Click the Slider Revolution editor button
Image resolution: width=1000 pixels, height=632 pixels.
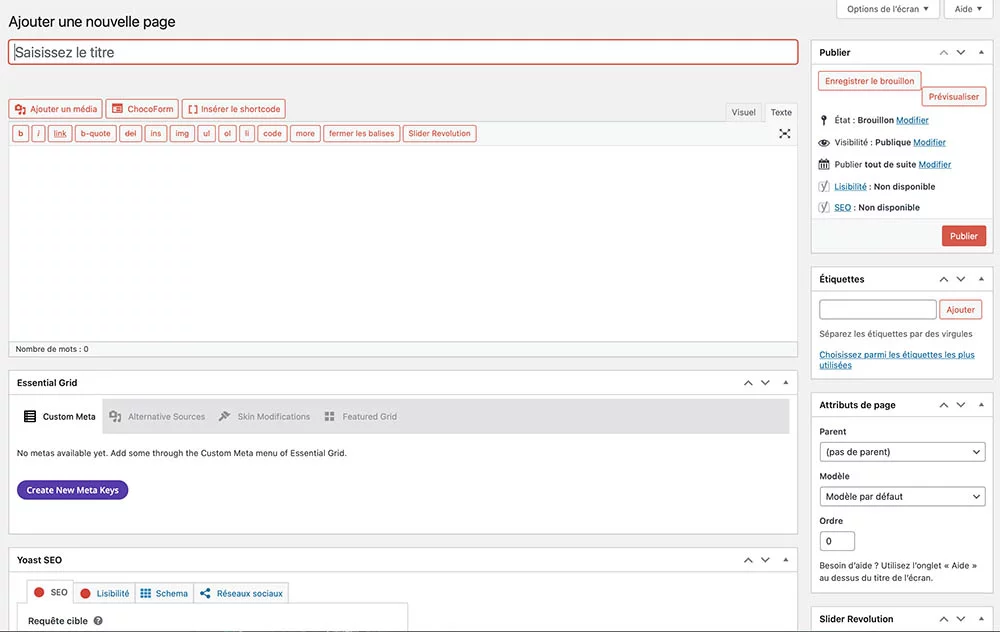(x=439, y=133)
